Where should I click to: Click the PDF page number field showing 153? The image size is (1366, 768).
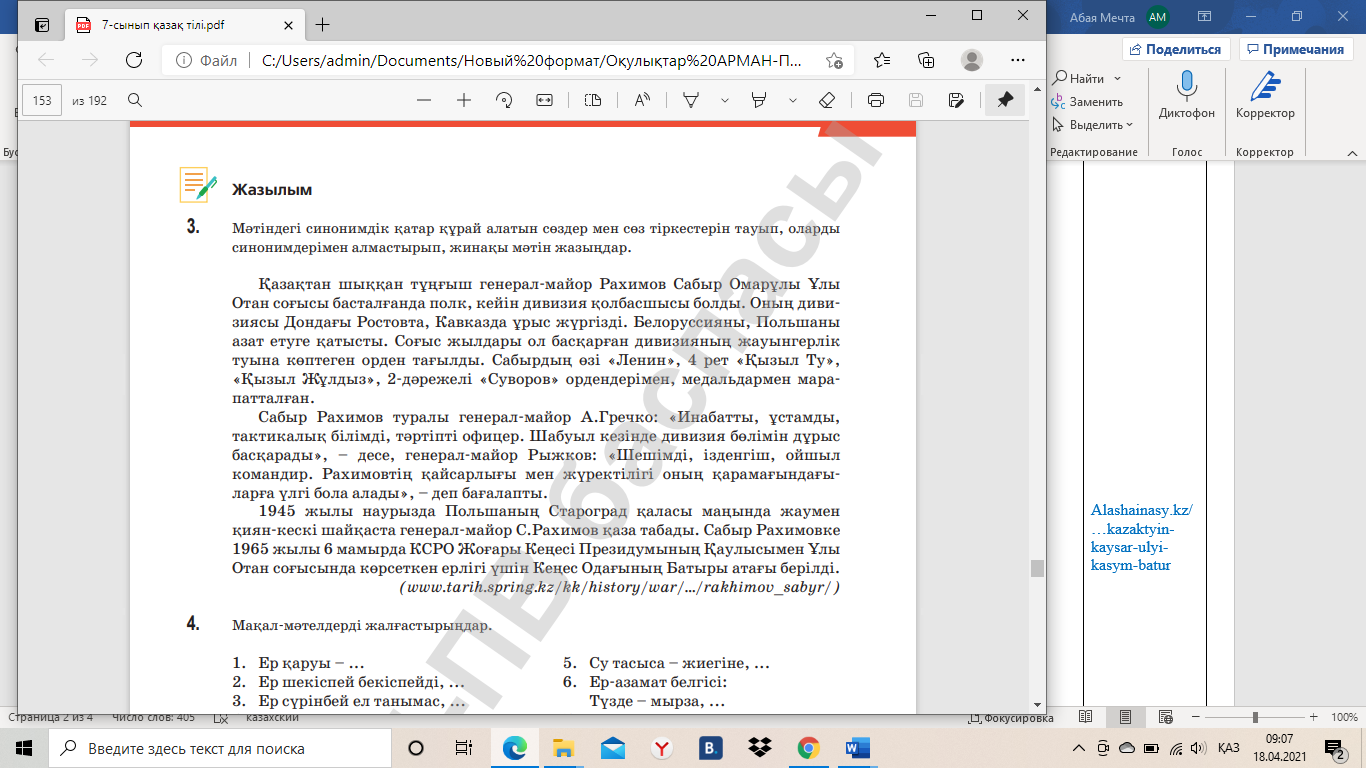(43, 100)
